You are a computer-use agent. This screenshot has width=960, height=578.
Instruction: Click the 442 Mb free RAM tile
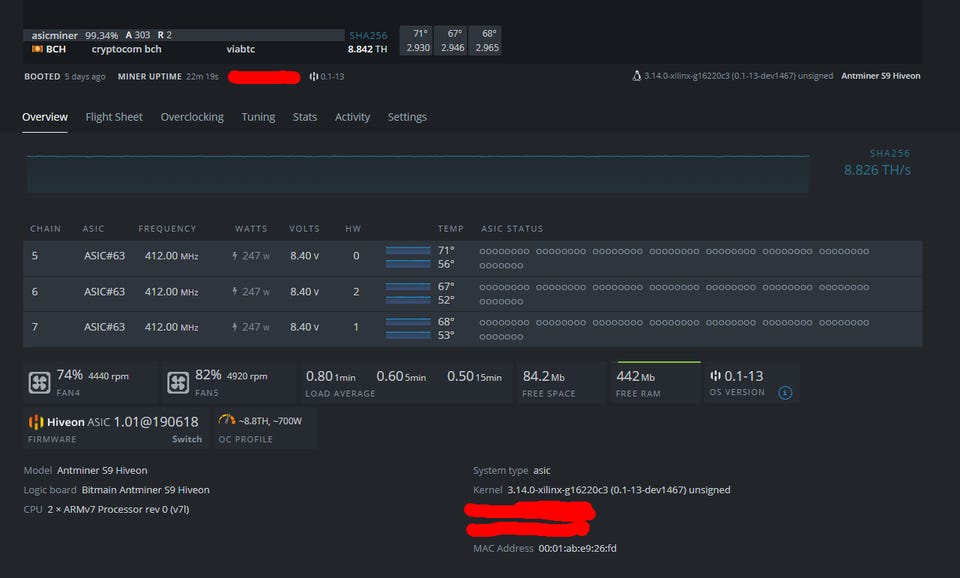point(655,383)
